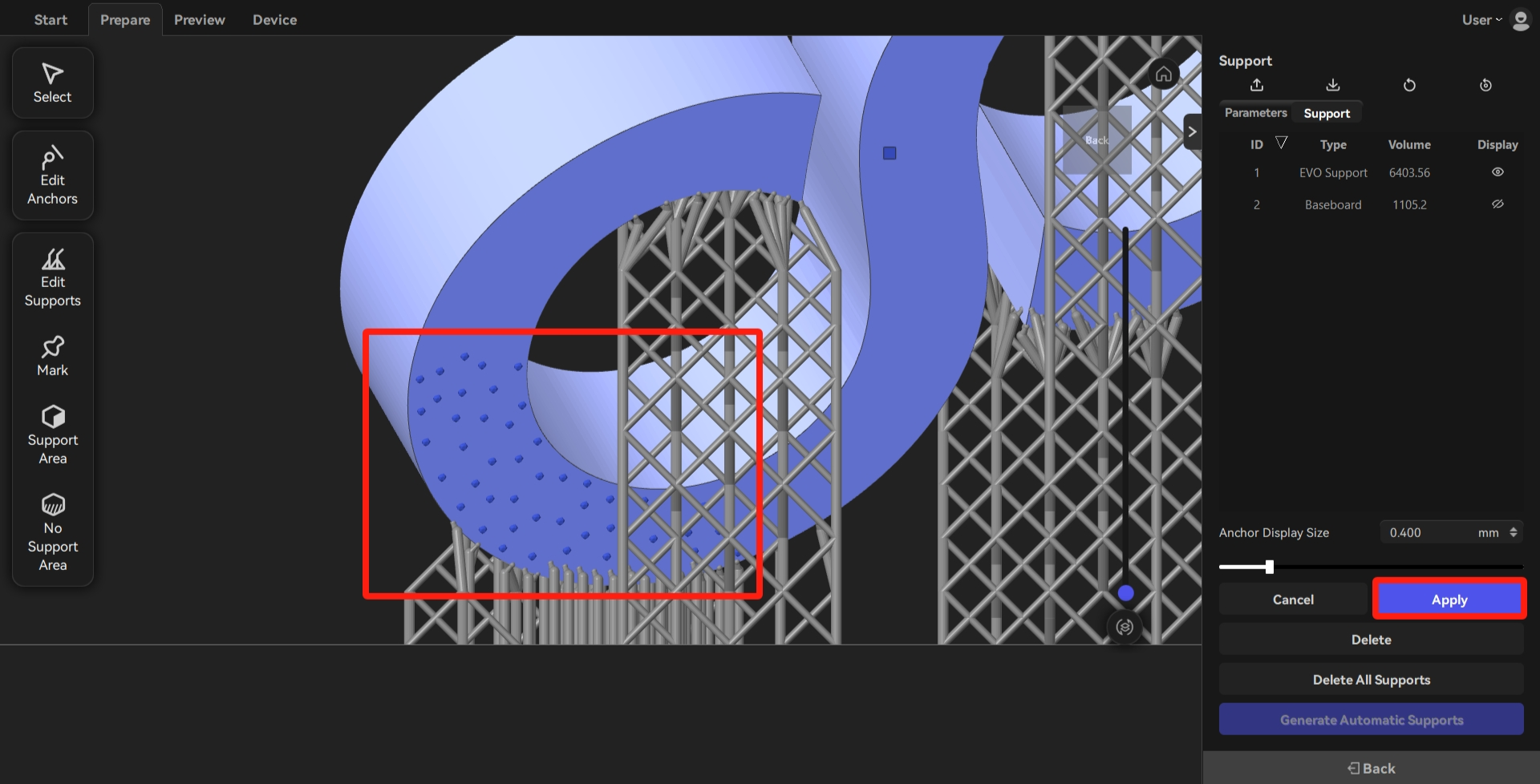The width and height of the screenshot is (1540, 784).
Task: Export supports using the download icon
Action: (x=1332, y=85)
